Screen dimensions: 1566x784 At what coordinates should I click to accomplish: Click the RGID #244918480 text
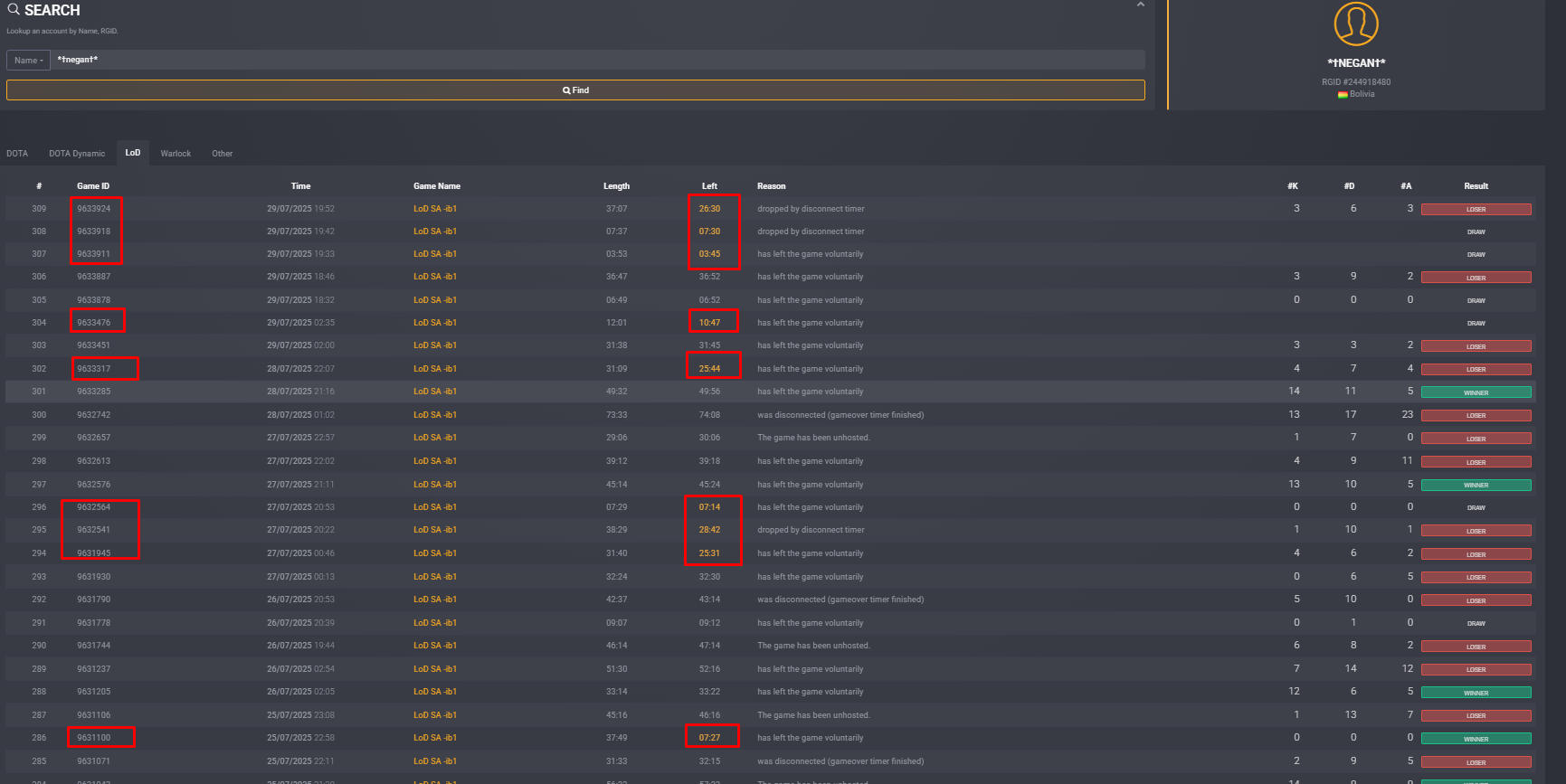click(1356, 82)
